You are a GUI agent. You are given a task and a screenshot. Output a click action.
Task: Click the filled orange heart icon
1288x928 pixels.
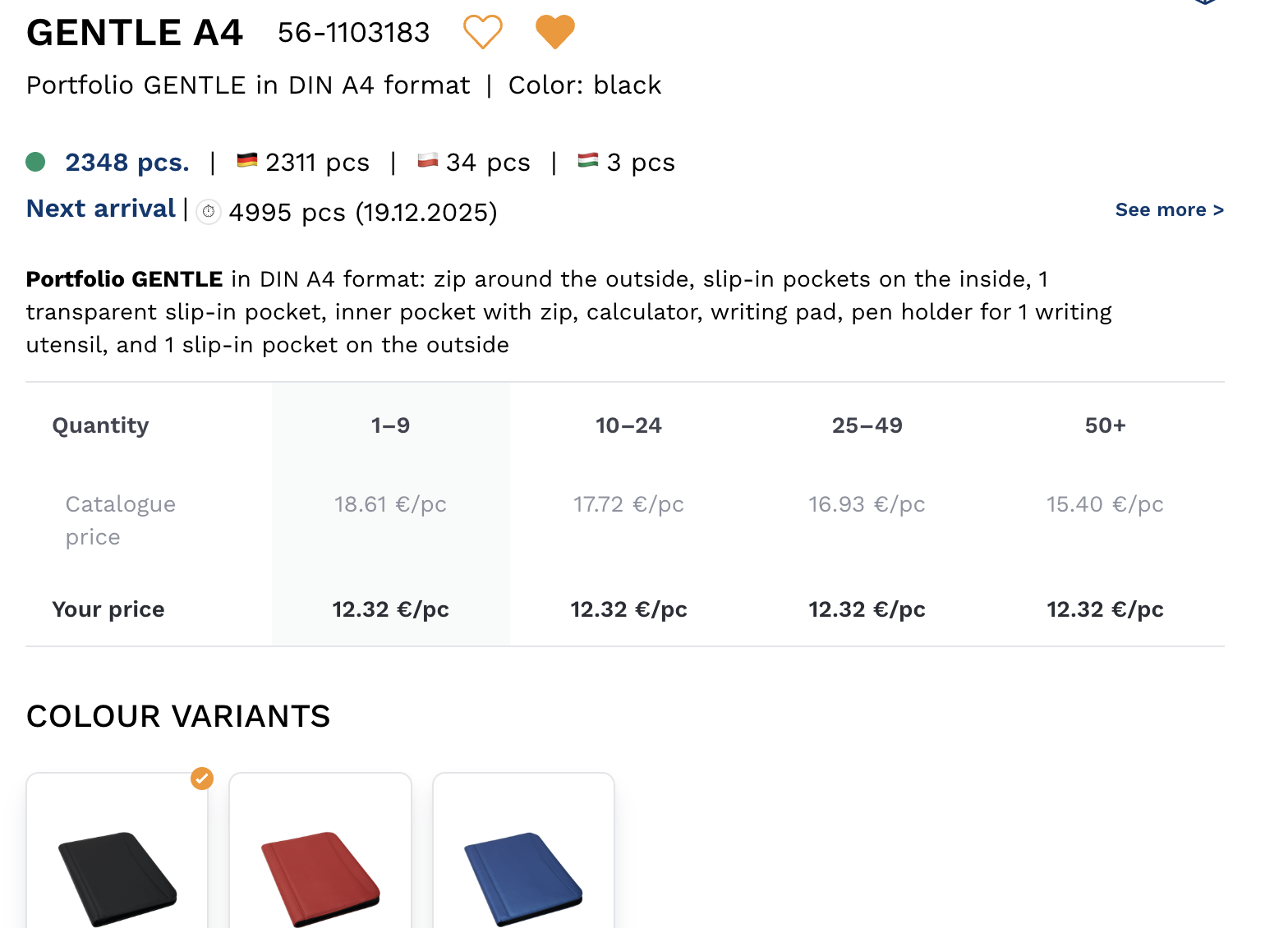(554, 32)
